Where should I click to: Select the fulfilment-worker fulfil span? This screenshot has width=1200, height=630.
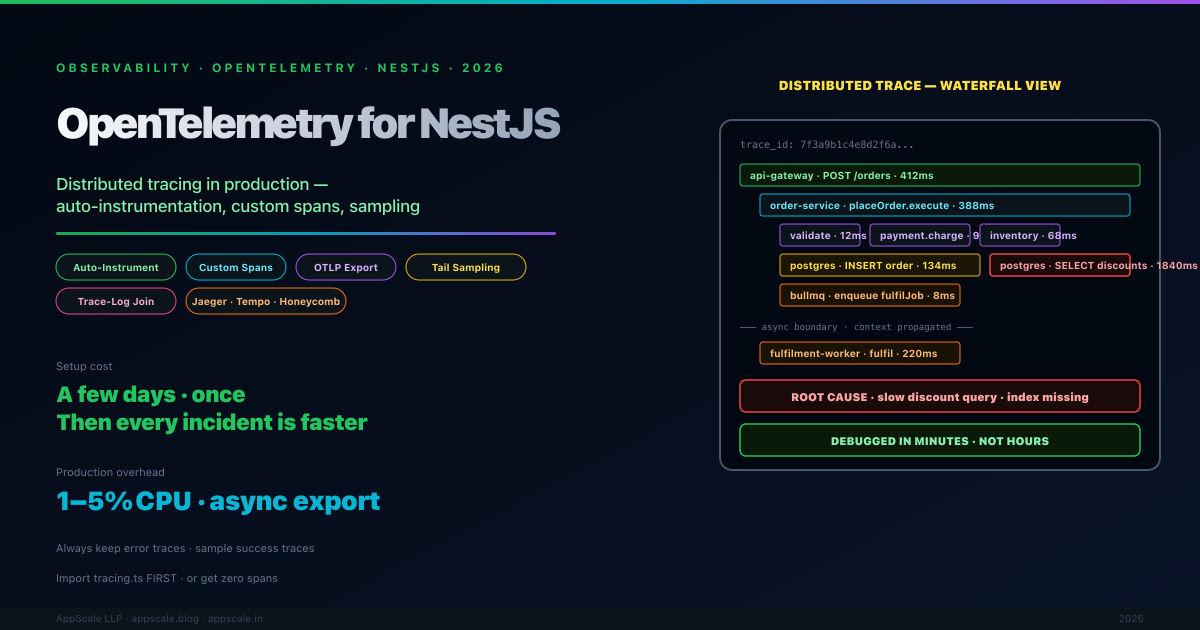pyautogui.click(x=859, y=353)
